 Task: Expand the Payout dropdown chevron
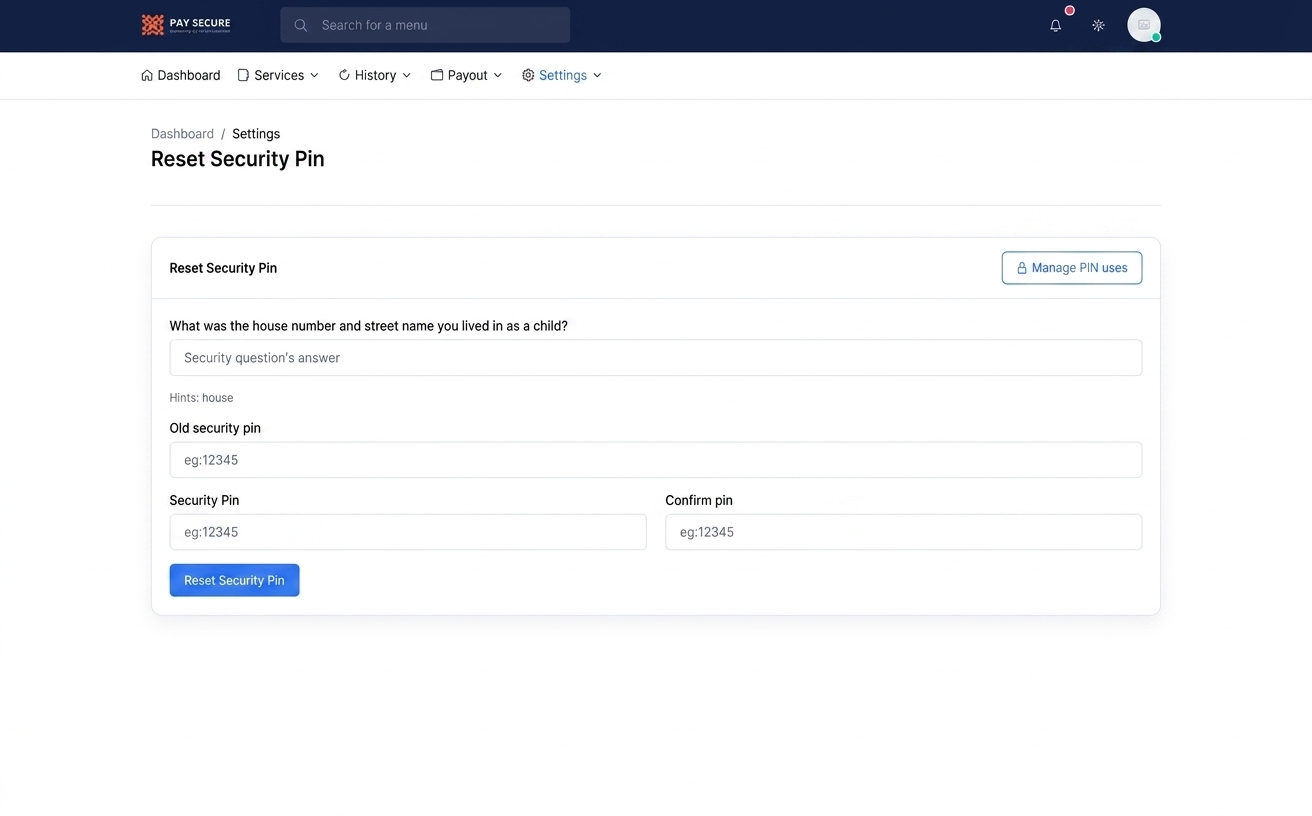[498, 75]
